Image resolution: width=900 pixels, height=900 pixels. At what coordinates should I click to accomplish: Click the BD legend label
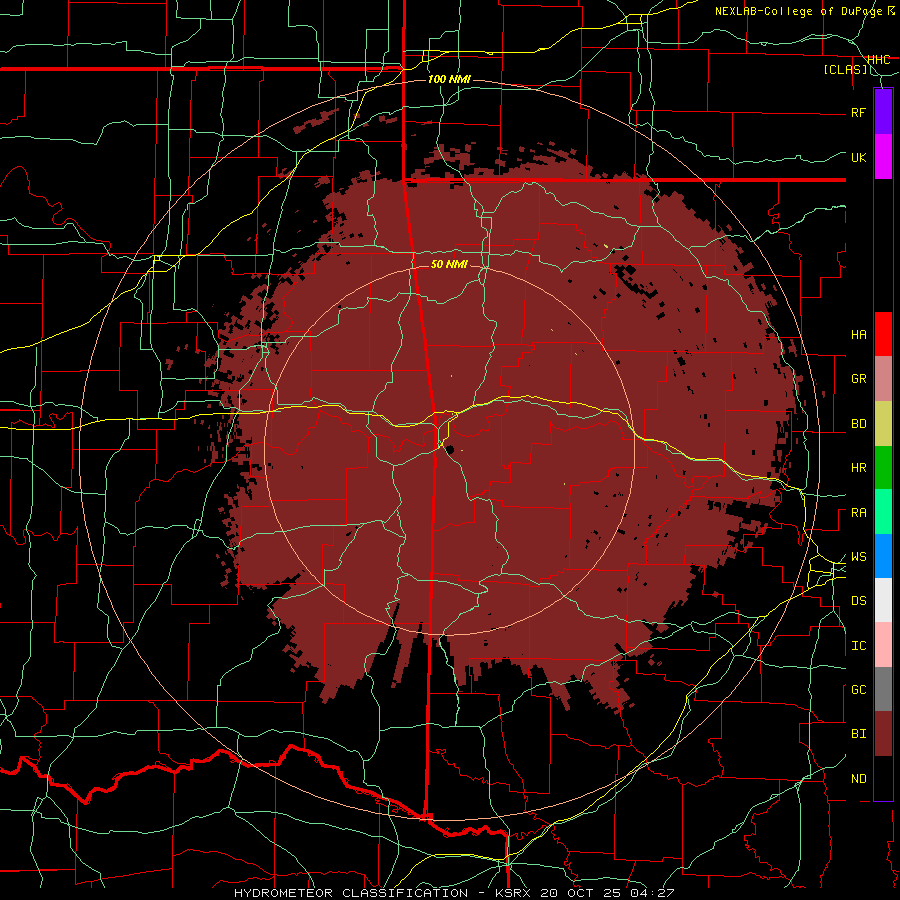point(858,424)
